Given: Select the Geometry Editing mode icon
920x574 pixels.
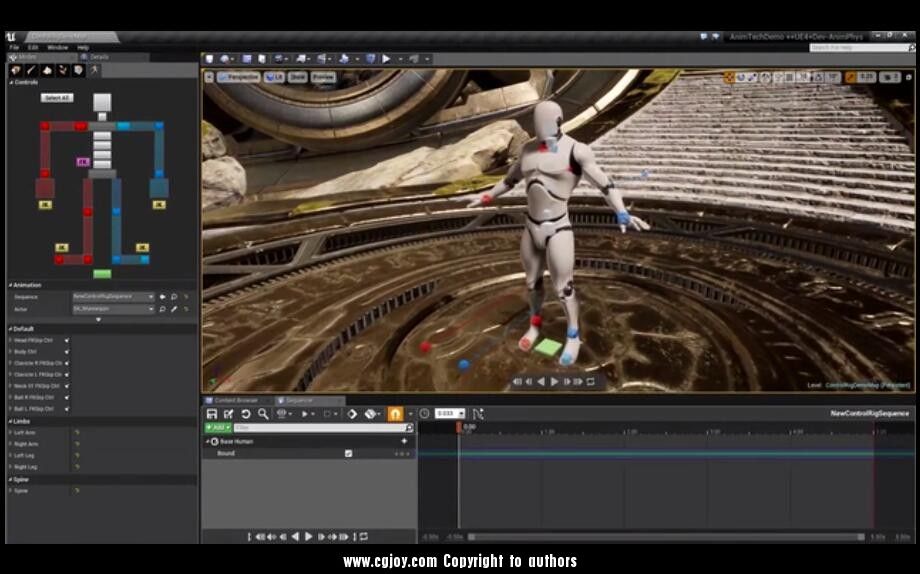Looking at the screenshot, I should 79,70.
